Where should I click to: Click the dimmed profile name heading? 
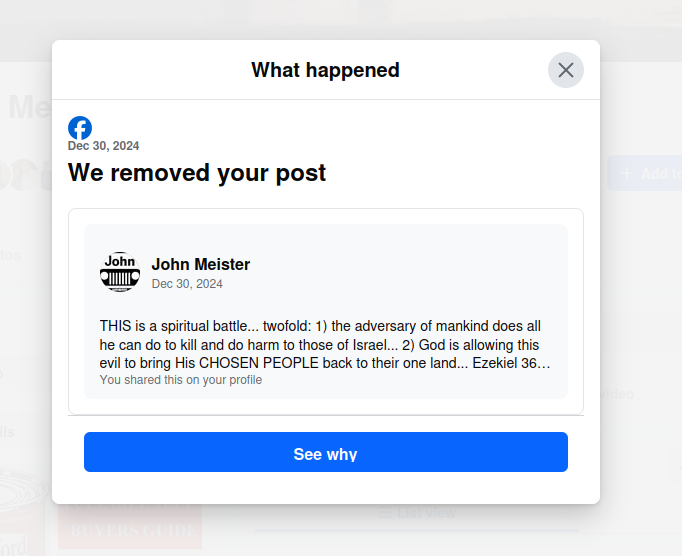click(x=28, y=107)
